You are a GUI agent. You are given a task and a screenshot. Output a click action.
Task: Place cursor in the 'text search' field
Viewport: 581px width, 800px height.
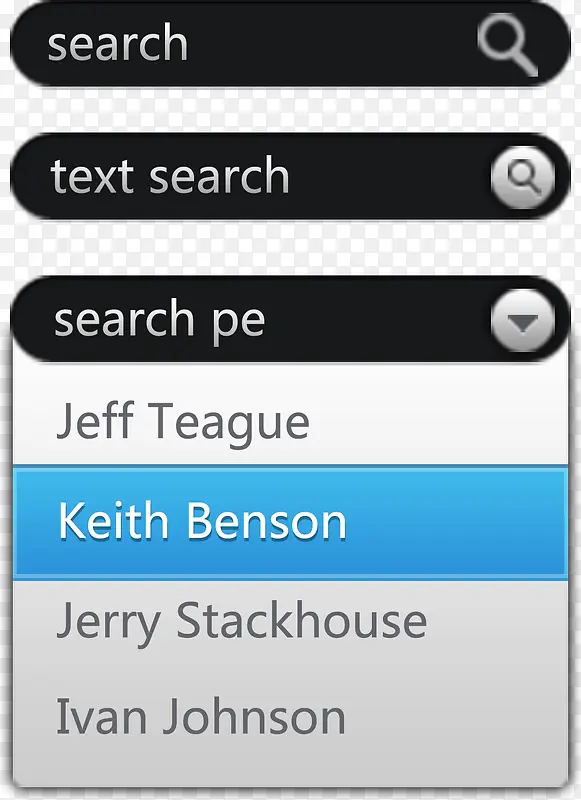[x=290, y=177]
